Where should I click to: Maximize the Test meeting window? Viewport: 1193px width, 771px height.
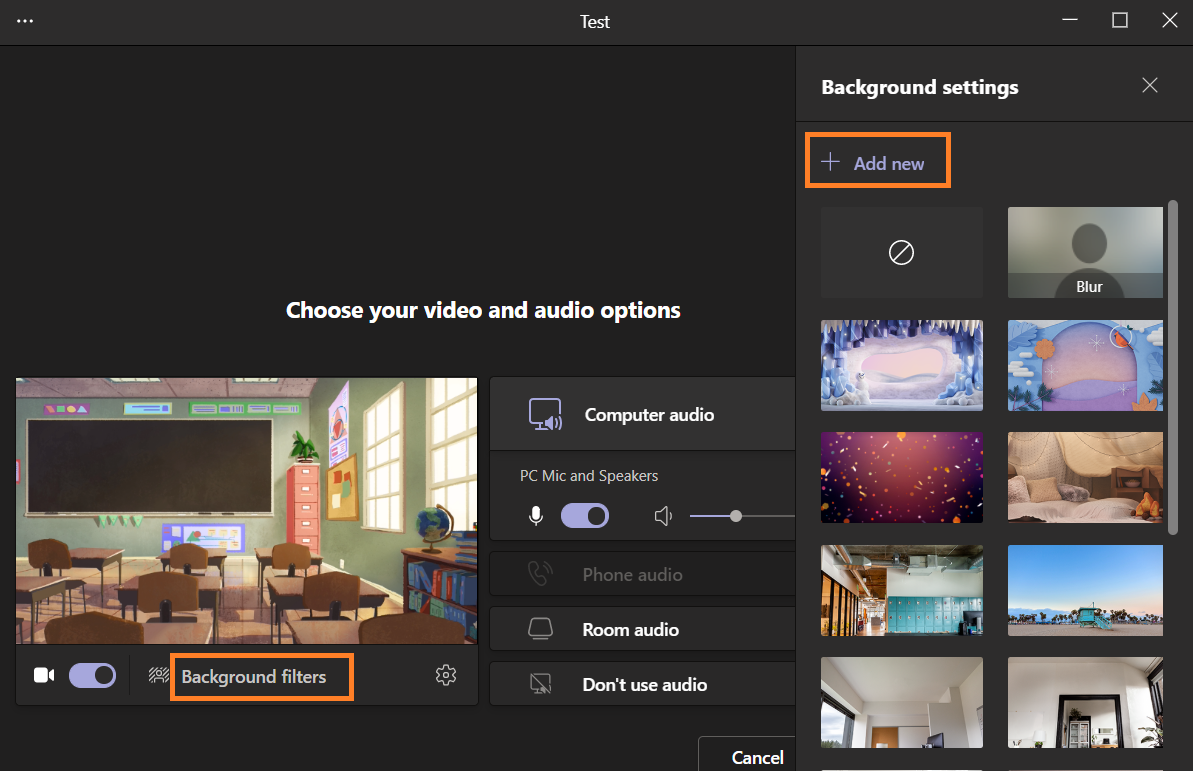(1120, 21)
